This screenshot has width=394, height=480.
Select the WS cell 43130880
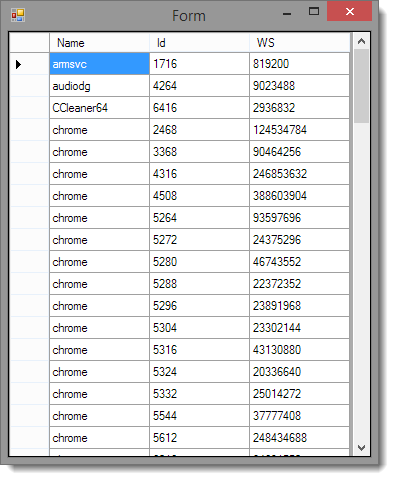coord(299,350)
